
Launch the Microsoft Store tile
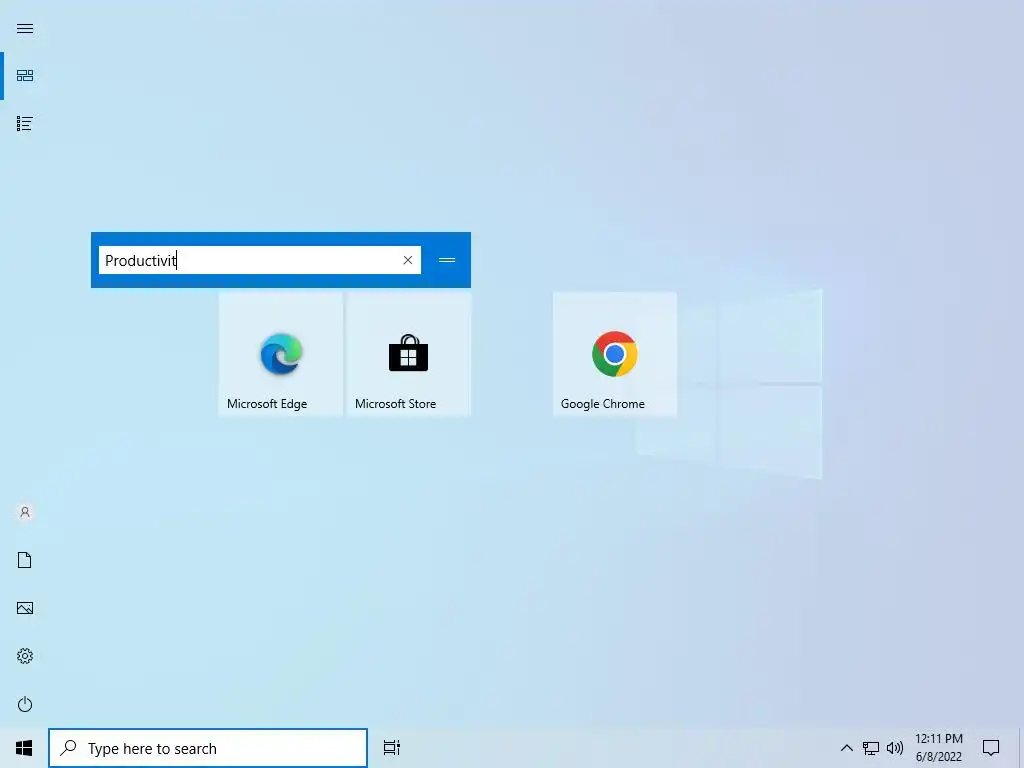coord(409,354)
